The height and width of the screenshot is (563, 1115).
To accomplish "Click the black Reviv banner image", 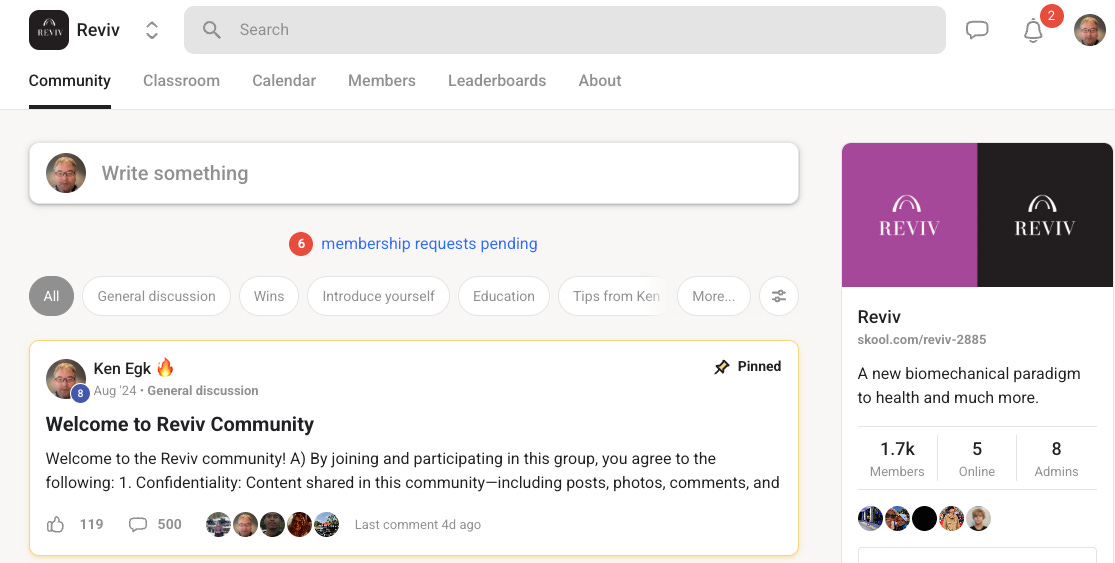I will 1045,215.
